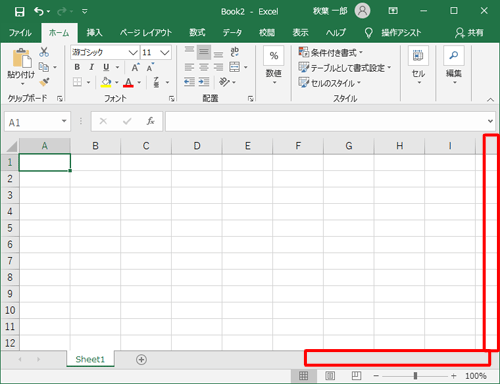Expand the formula bar

coord(490,121)
